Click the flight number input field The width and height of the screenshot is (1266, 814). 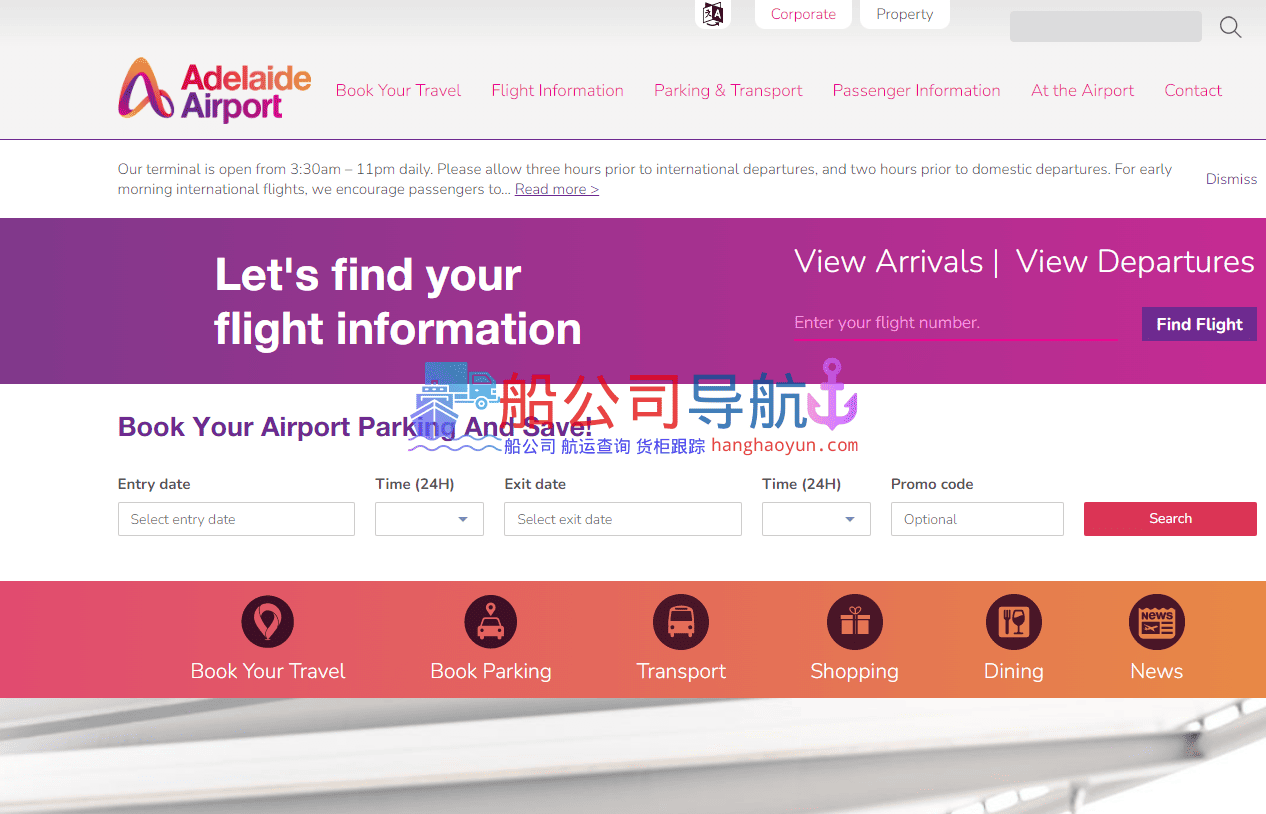(954, 323)
